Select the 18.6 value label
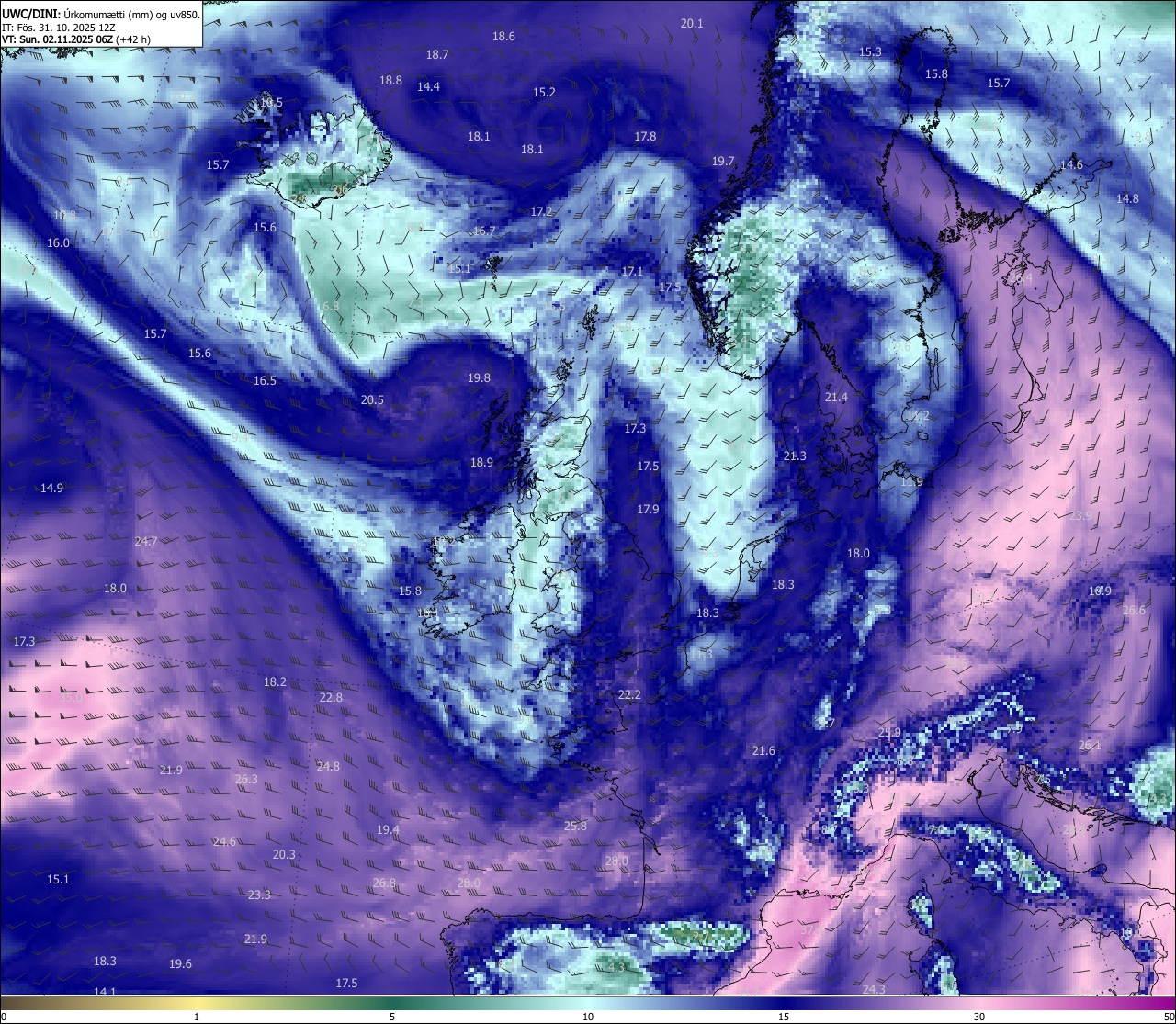 click(503, 37)
